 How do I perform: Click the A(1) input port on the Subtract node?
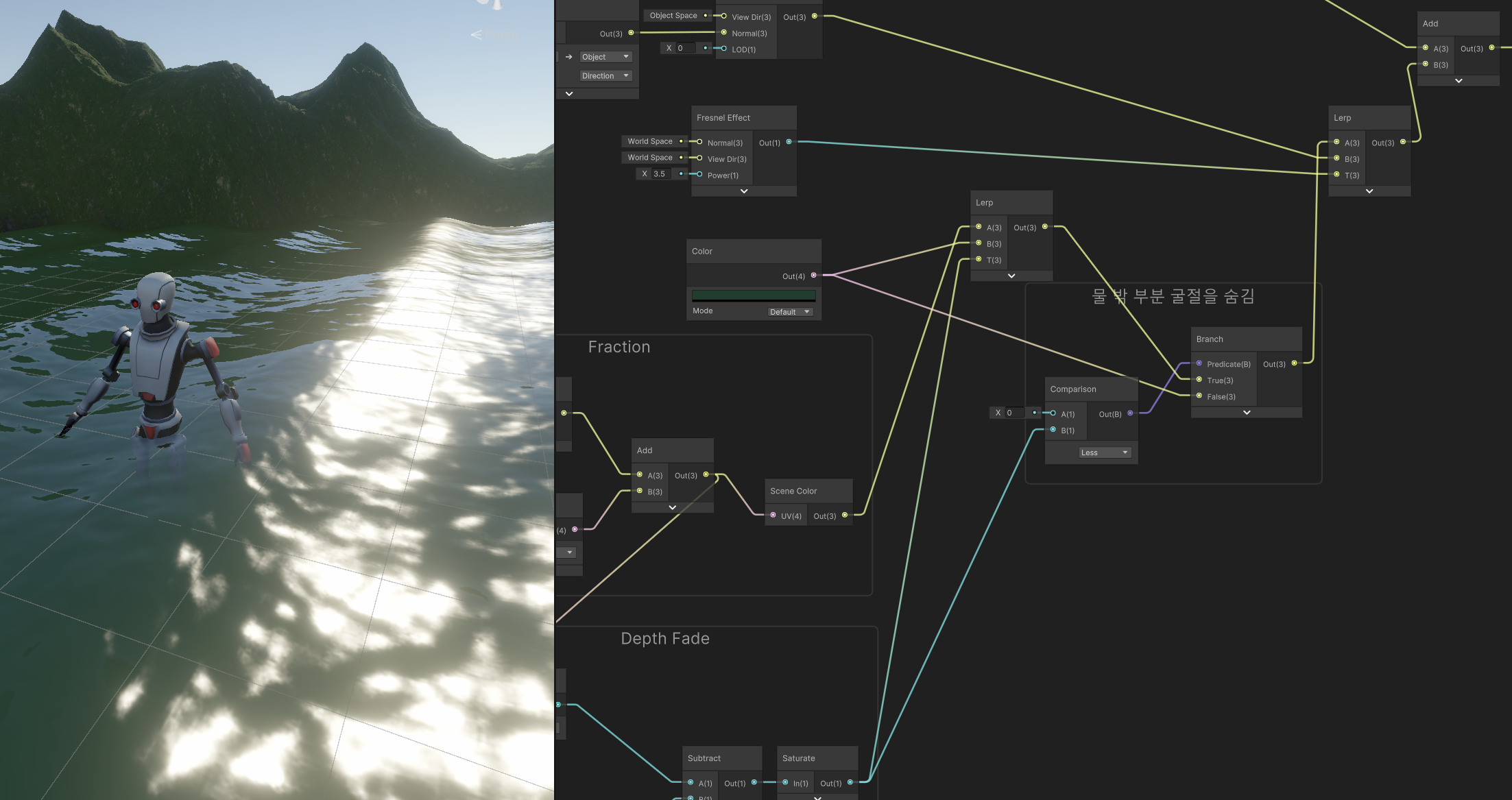click(691, 782)
